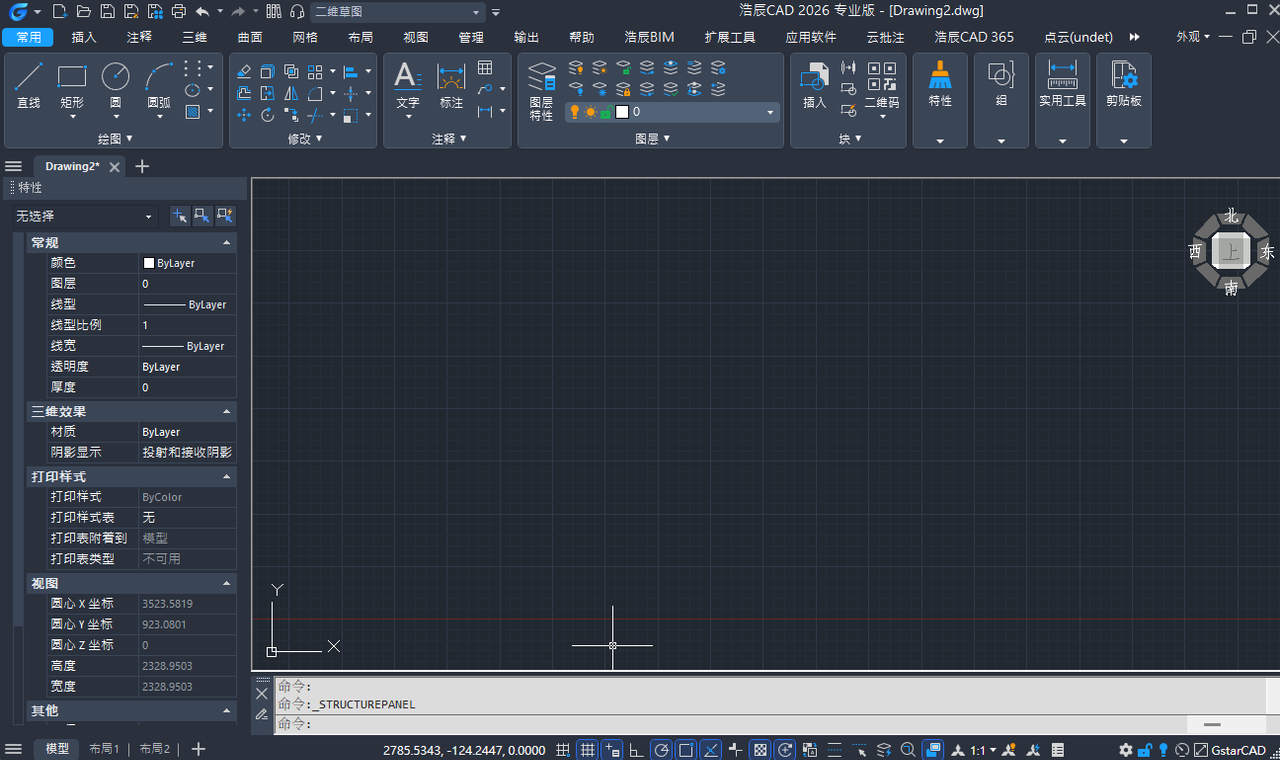Open the 1:1 annotation scale dropdown
The image size is (1280, 760).
982,750
